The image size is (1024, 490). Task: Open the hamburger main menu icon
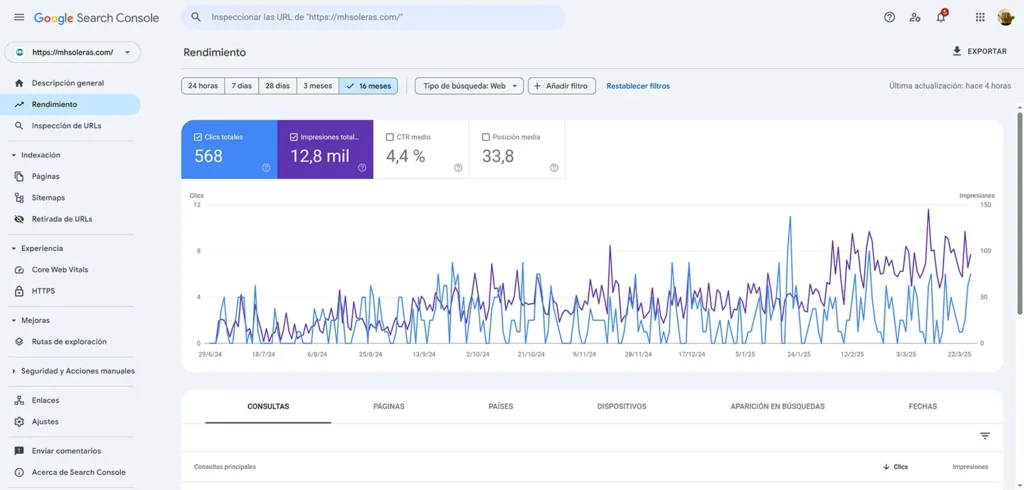(19, 18)
